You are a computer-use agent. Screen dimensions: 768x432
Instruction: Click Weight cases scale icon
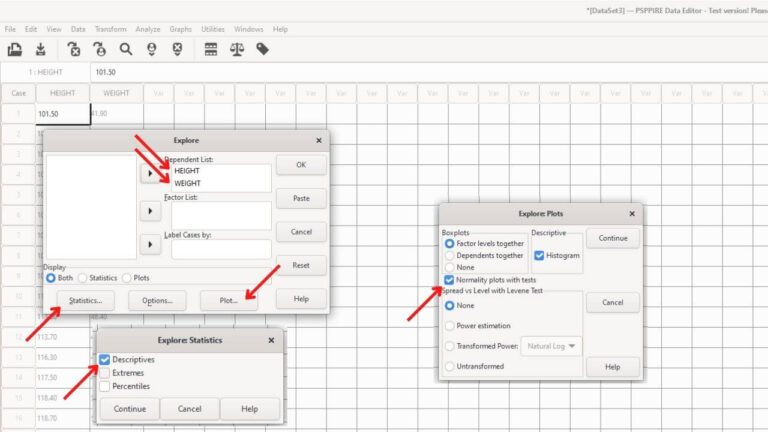coord(237,49)
